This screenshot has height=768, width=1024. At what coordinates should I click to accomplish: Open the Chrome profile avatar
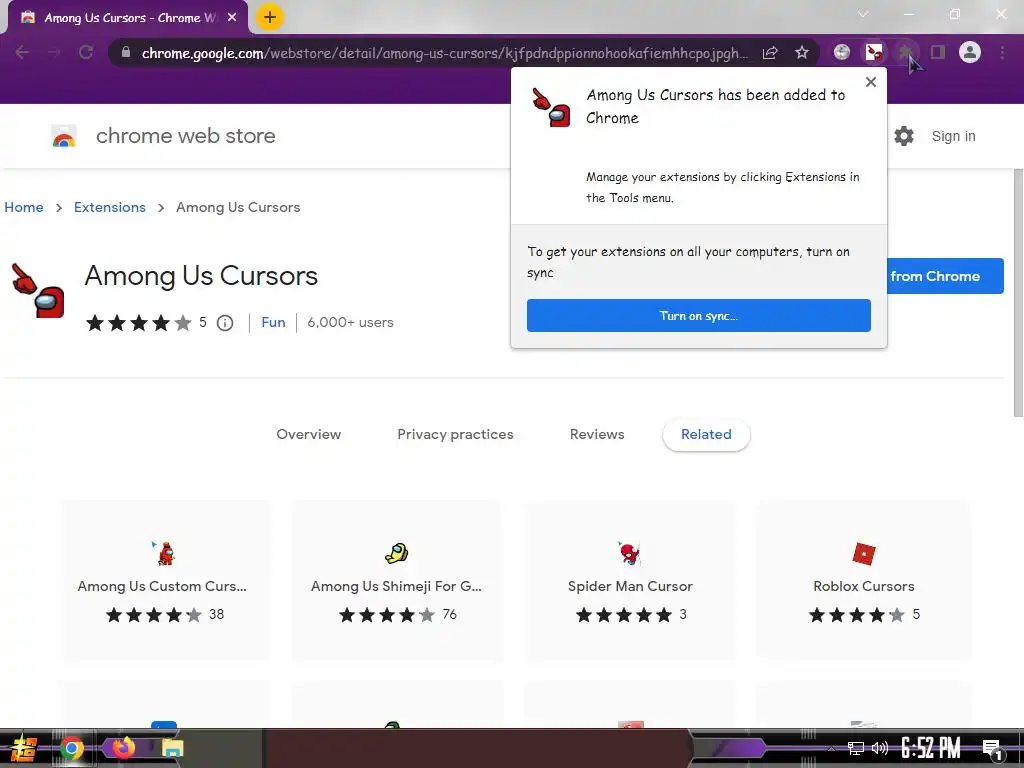point(970,52)
